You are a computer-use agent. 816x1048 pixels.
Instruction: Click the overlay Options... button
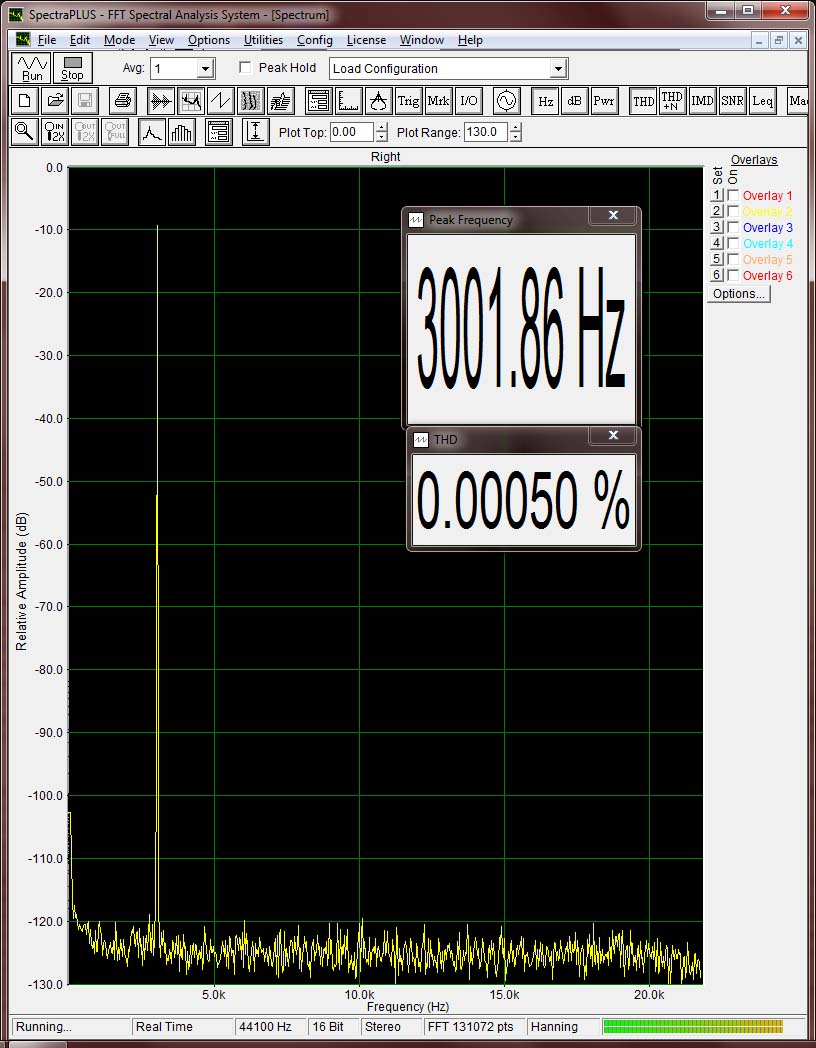pos(739,294)
